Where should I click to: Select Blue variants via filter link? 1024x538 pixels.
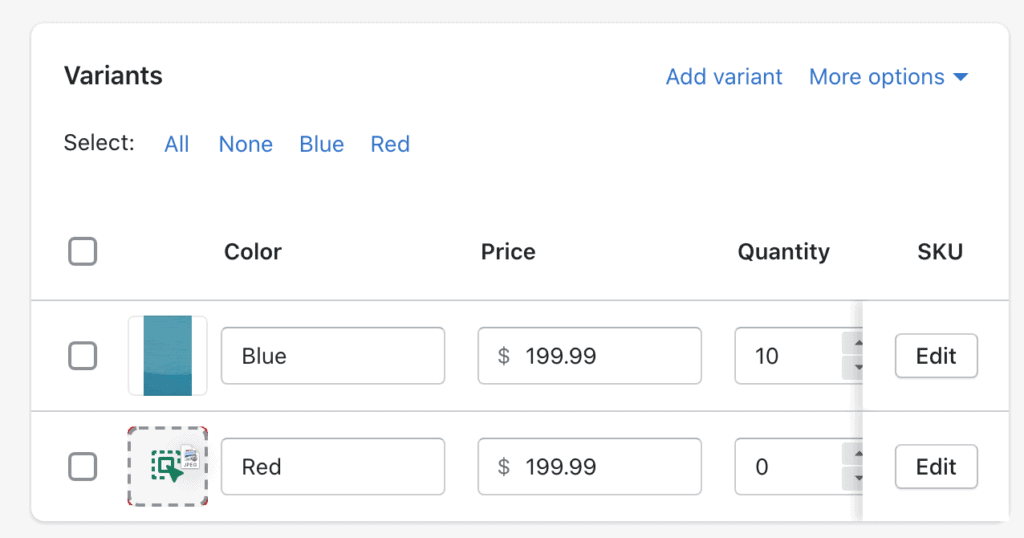[321, 144]
